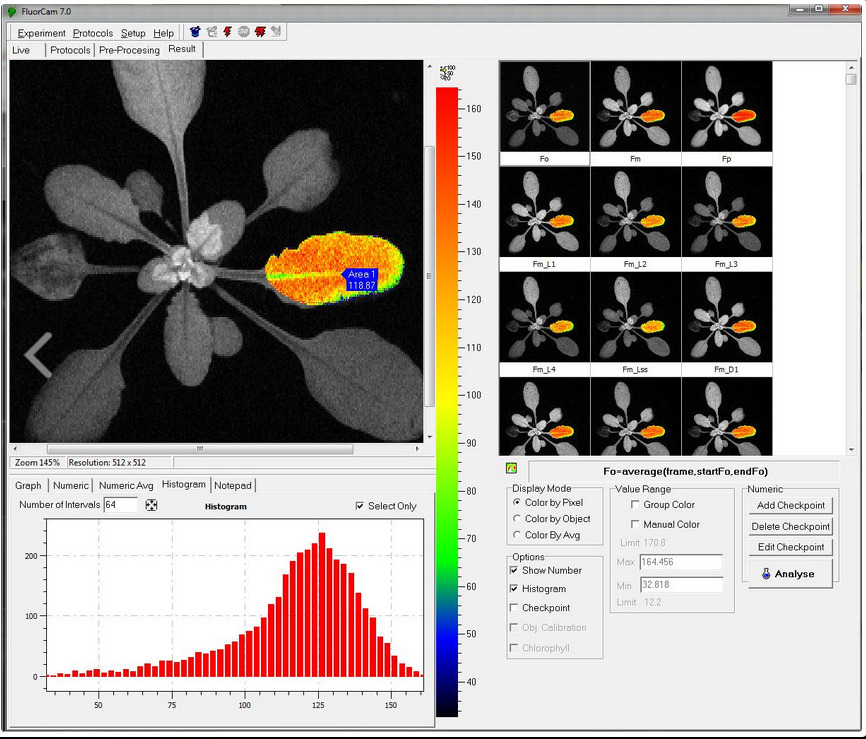Open the Help menu
Screen dimensions: 866x739
163,33
